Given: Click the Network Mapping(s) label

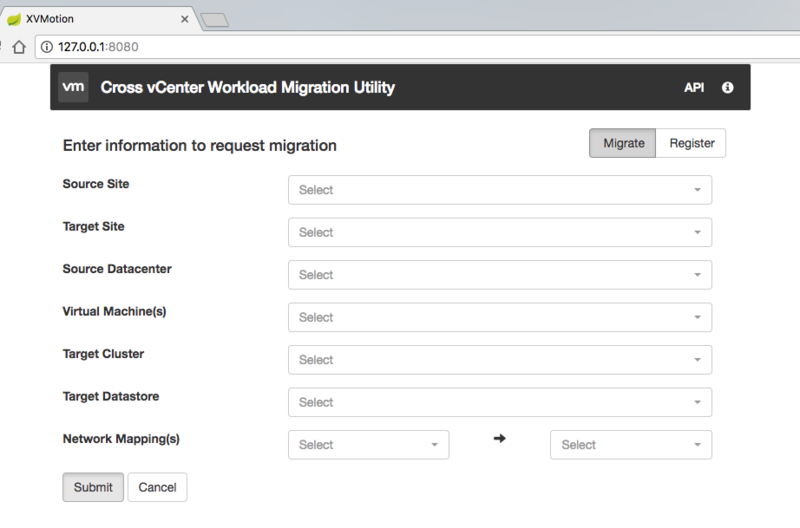Looking at the screenshot, I should 121,439.
